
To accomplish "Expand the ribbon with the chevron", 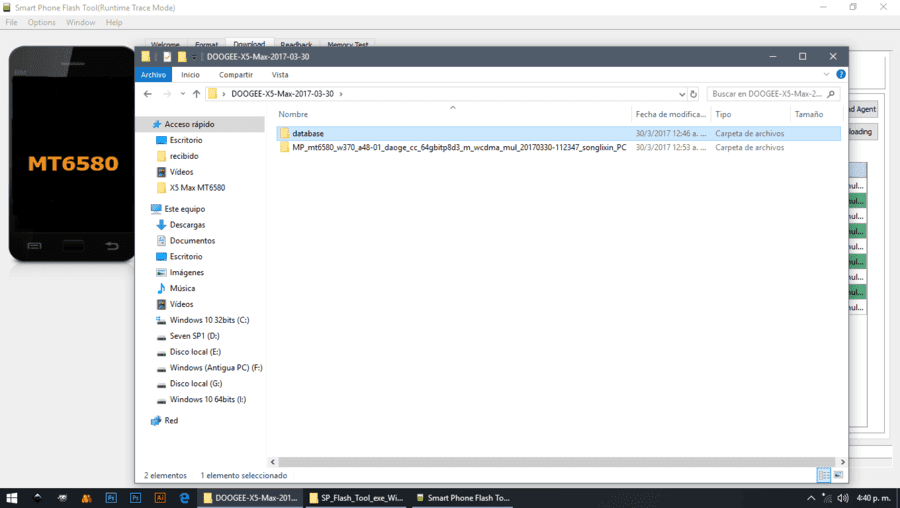I will pyautogui.click(x=827, y=74).
